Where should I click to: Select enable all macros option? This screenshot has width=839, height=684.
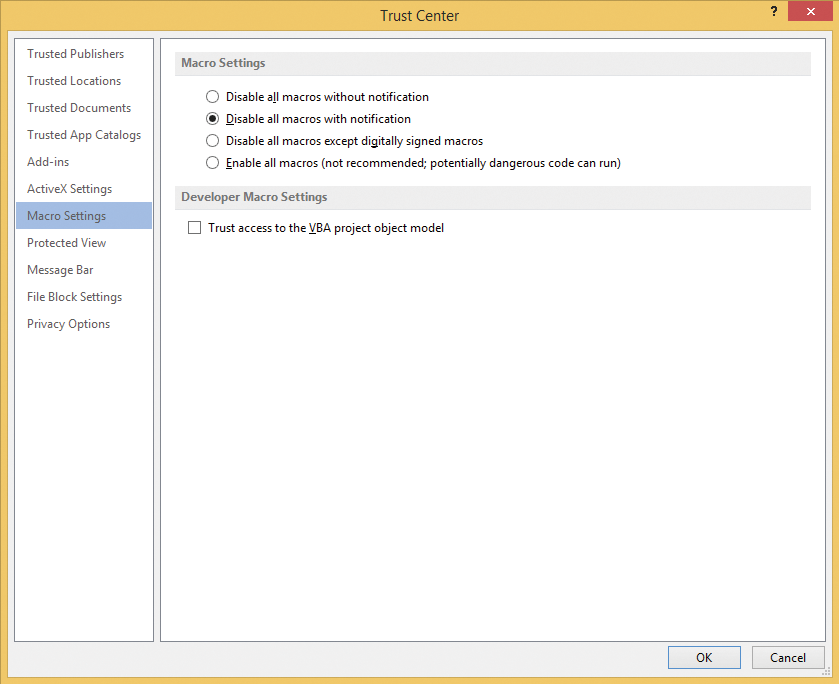pyautogui.click(x=211, y=161)
